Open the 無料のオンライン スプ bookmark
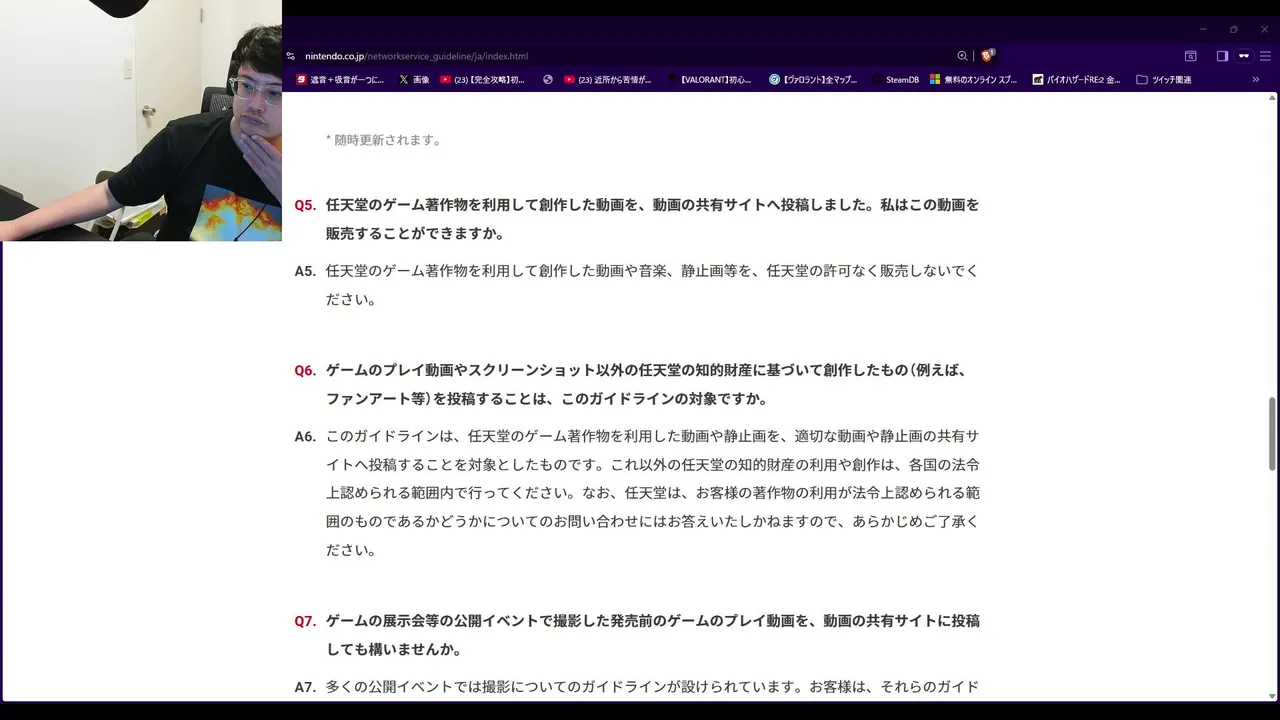 pyautogui.click(x=973, y=79)
